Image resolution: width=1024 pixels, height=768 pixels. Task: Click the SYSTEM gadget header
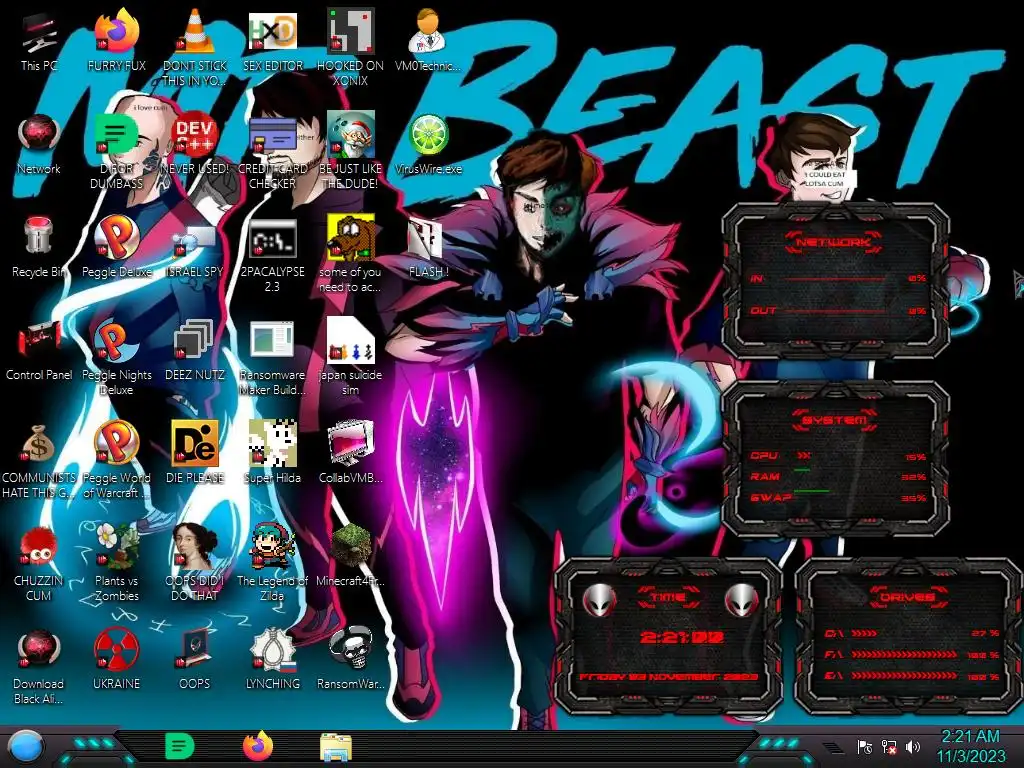835,419
